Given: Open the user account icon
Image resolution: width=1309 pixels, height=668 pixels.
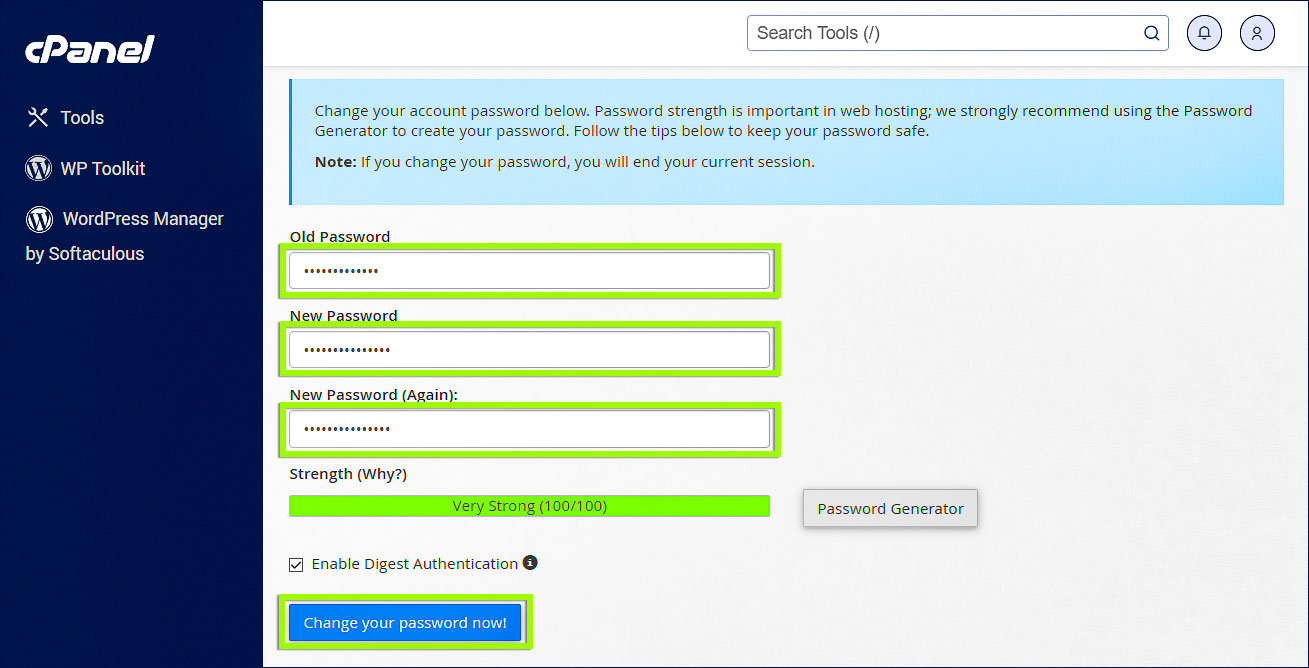Looking at the screenshot, I should (x=1257, y=33).
